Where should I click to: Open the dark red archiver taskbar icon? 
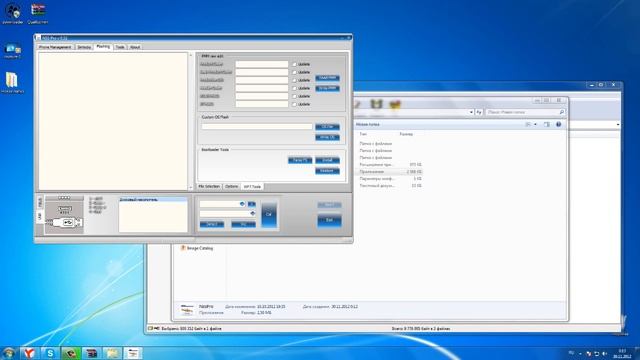click(x=91, y=353)
